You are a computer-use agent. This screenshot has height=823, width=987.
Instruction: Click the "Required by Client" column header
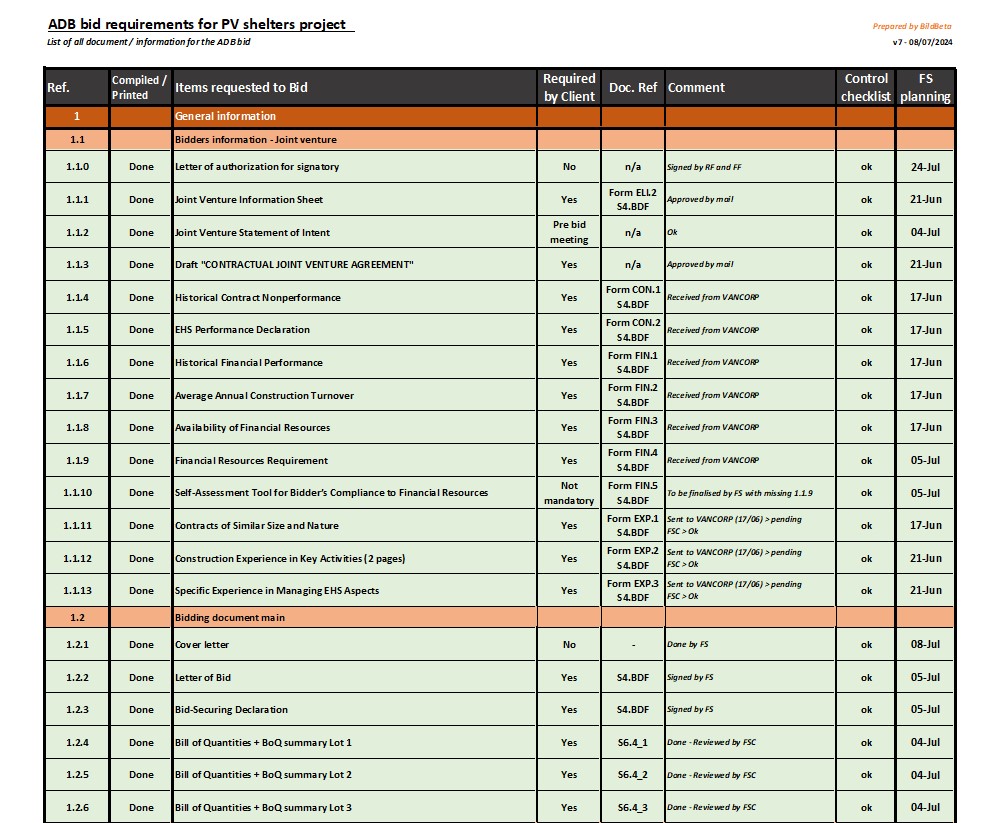(569, 87)
